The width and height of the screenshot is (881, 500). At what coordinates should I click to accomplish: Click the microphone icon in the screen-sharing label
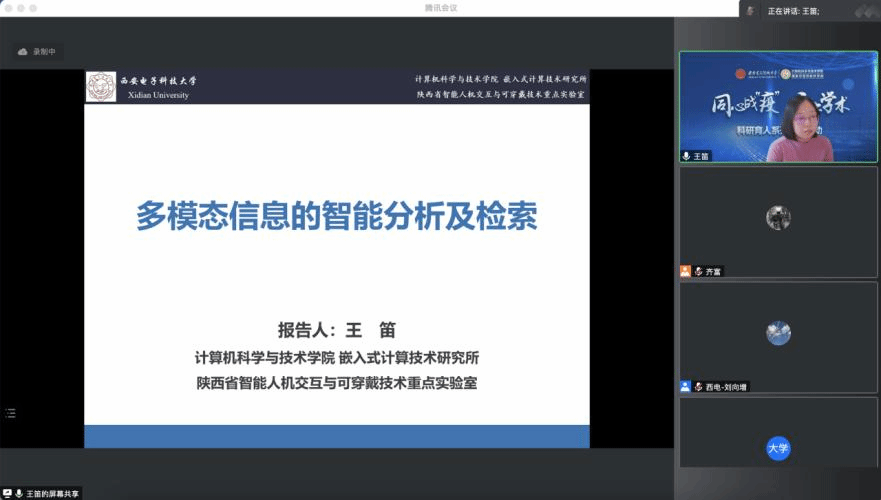[19, 493]
